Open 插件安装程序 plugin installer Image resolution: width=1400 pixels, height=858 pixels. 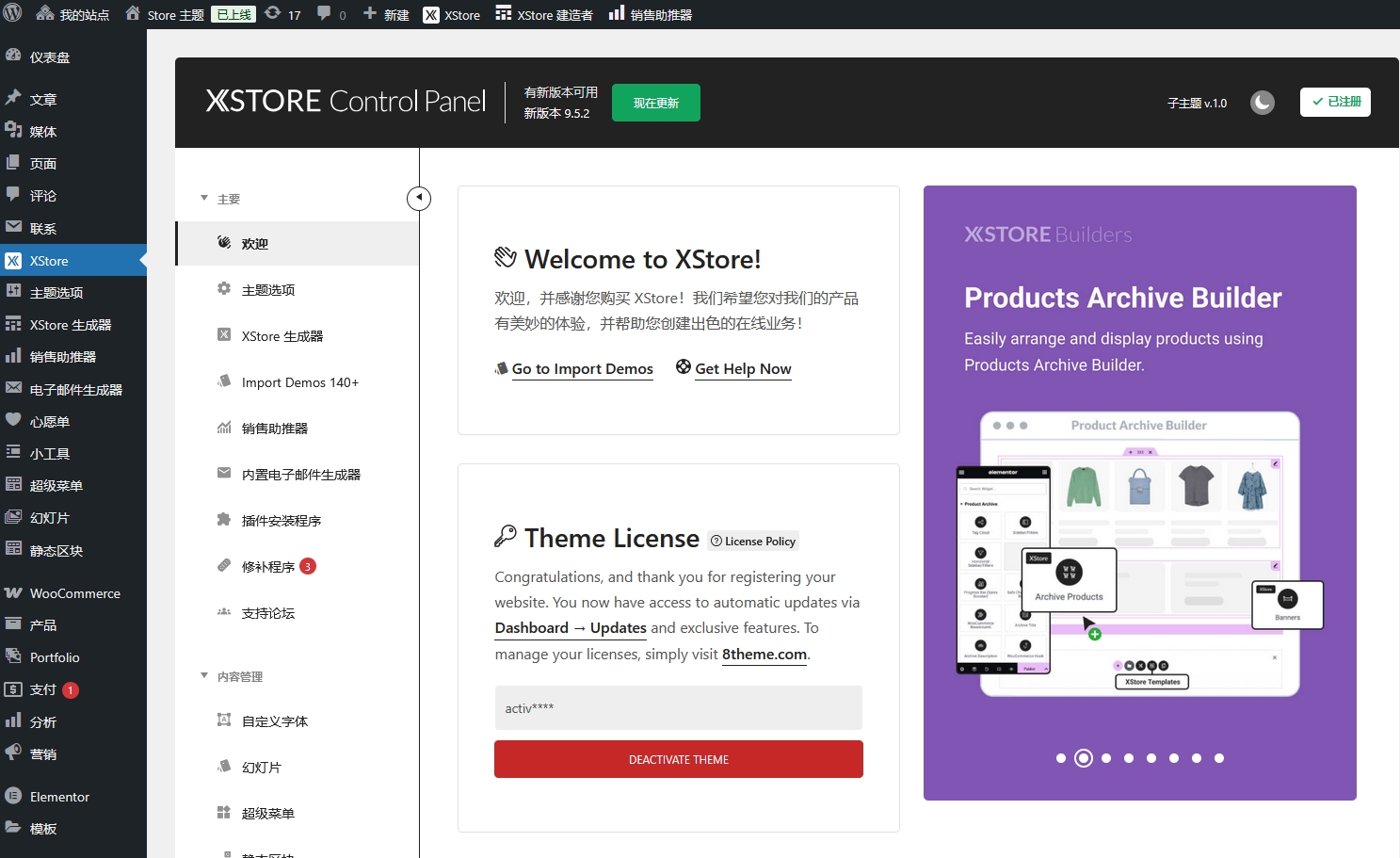298,521
